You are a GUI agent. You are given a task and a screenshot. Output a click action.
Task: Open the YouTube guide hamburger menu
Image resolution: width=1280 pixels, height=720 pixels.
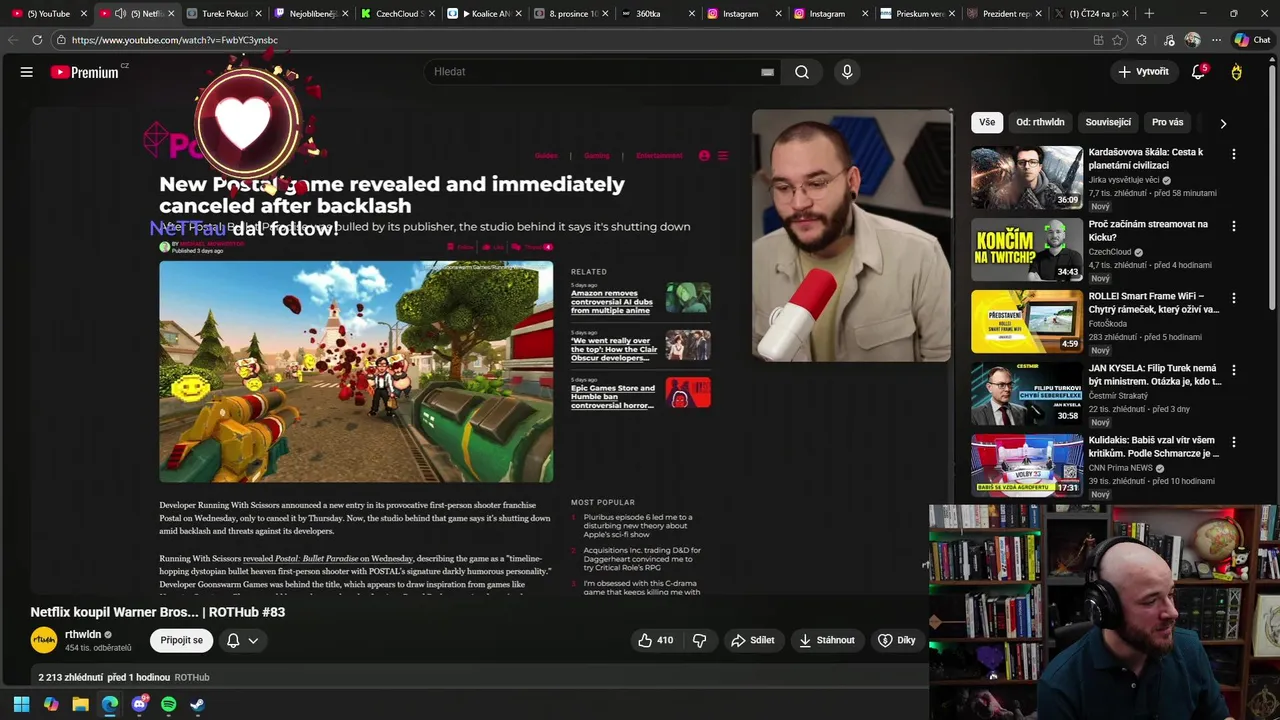click(x=27, y=72)
